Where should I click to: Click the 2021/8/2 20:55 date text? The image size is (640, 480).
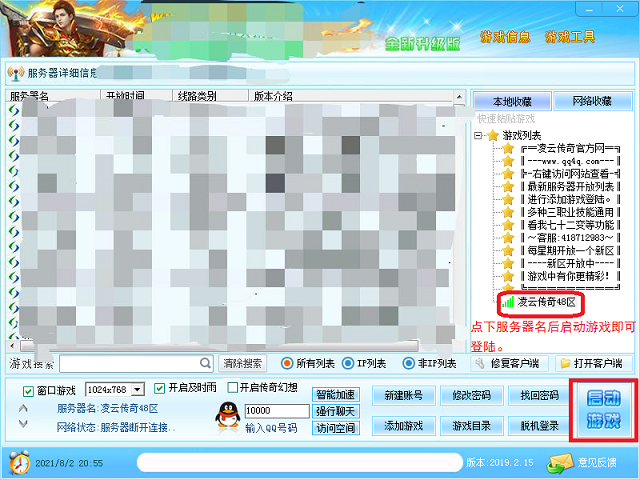pos(69,463)
